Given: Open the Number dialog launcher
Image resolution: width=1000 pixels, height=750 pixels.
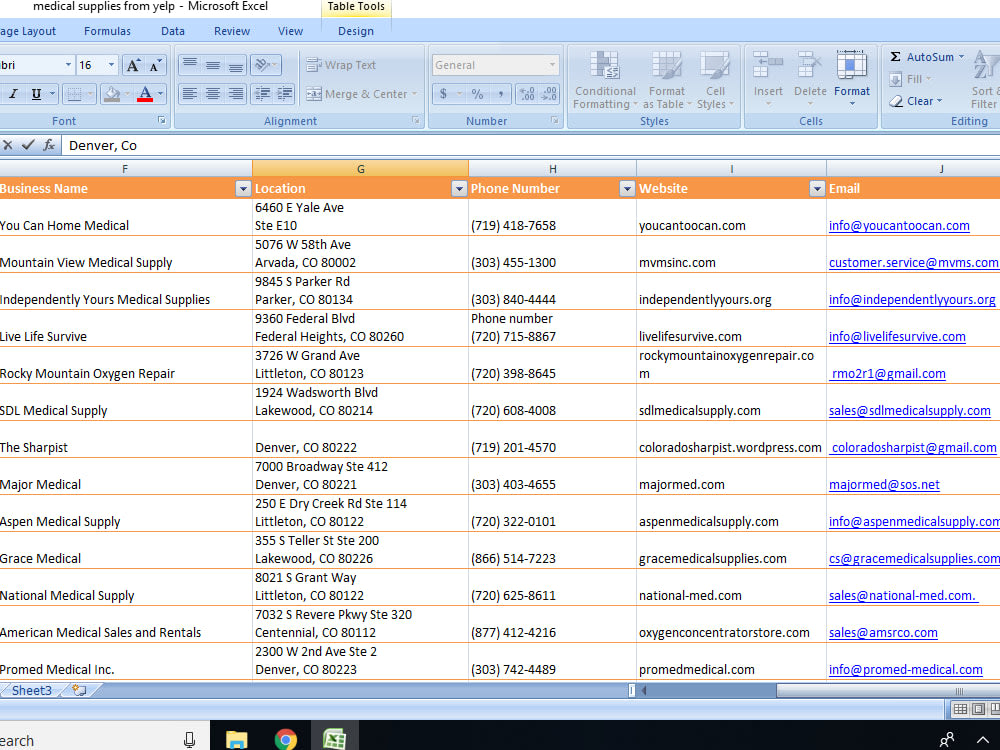Looking at the screenshot, I should click(x=554, y=120).
